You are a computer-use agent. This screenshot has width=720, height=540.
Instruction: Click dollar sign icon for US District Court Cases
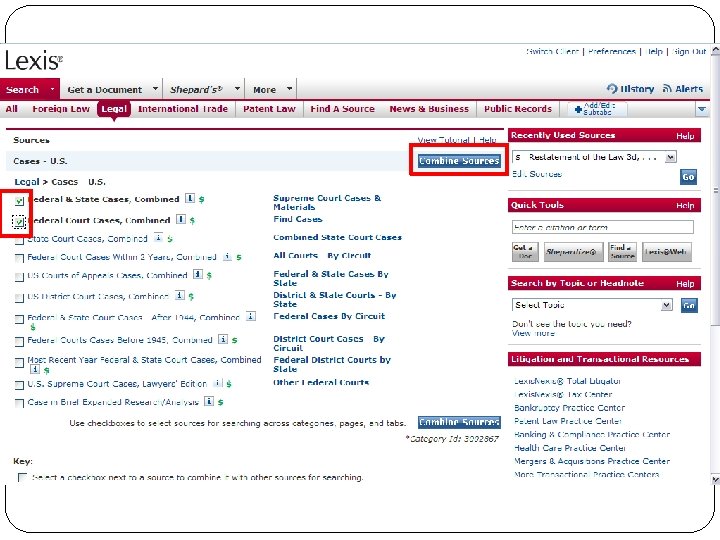pyautogui.click(x=191, y=297)
